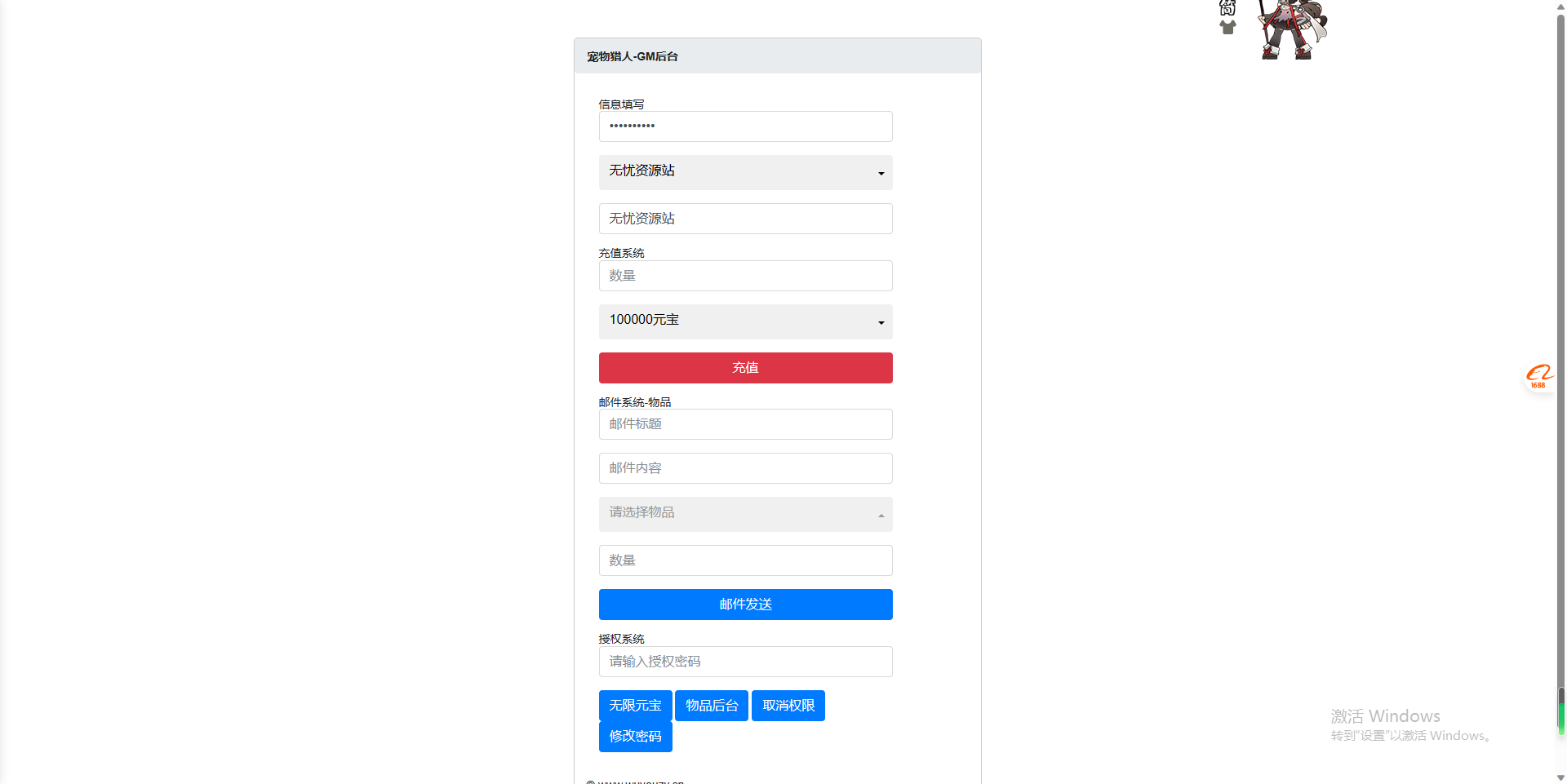The image size is (1567, 784).
Task: Expand the 100000元宝 amount dropdown
Action: coord(745,321)
